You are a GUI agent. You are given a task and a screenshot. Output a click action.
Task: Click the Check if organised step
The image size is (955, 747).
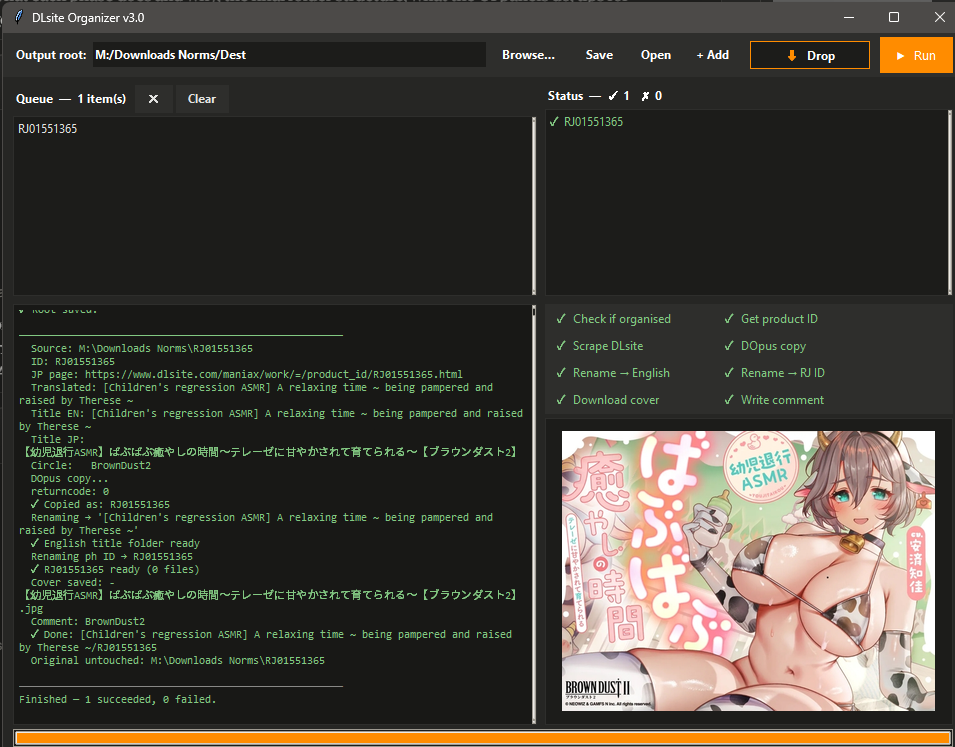[x=614, y=319]
